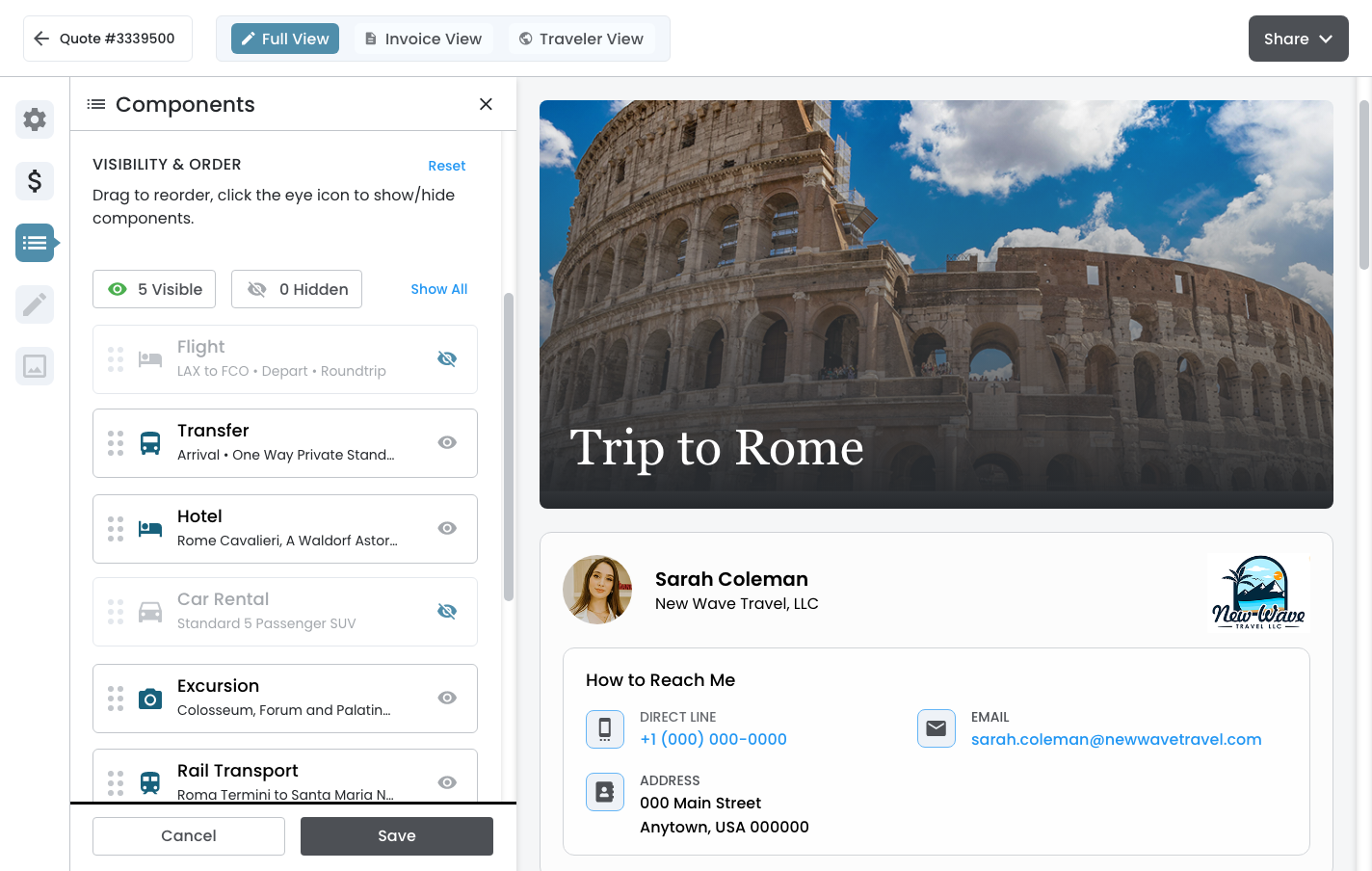Image resolution: width=1372 pixels, height=871 pixels.
Task: Select the components list sidebar icon
Action: click(35, 243)
